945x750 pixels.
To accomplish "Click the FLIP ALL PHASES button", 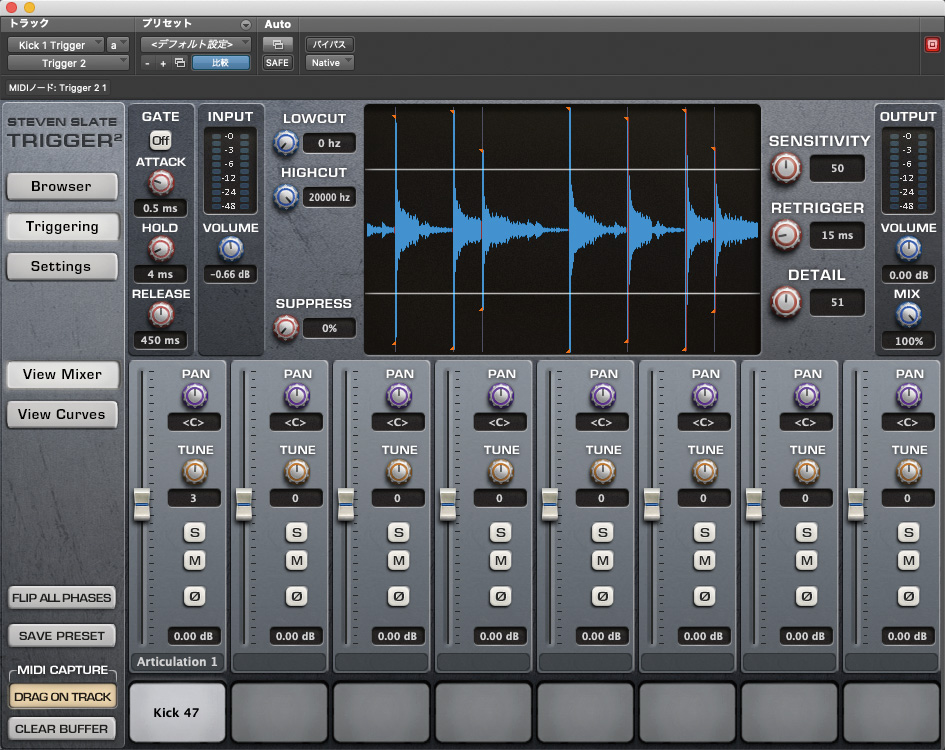I will pos(61,598).
